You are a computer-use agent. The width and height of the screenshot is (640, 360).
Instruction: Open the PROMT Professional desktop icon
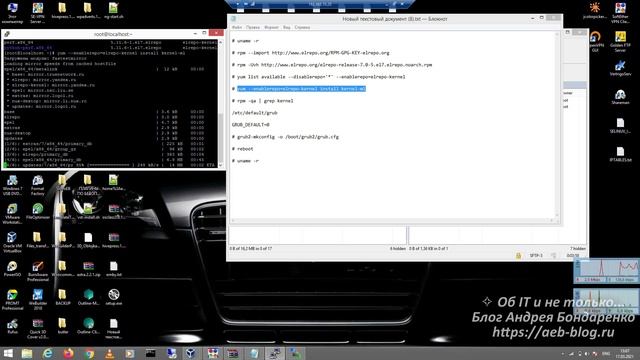click(x=12, y=300)
